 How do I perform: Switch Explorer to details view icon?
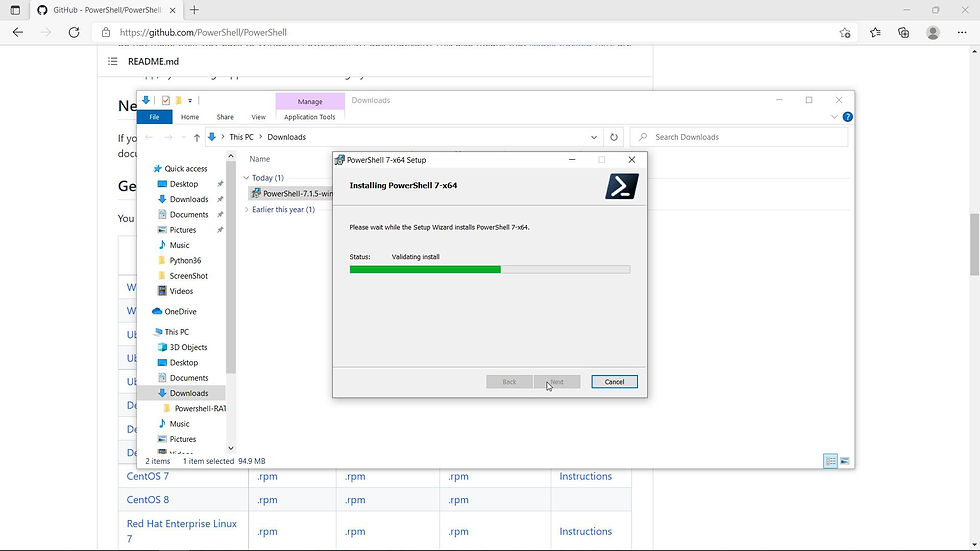[x=830, y=461]
